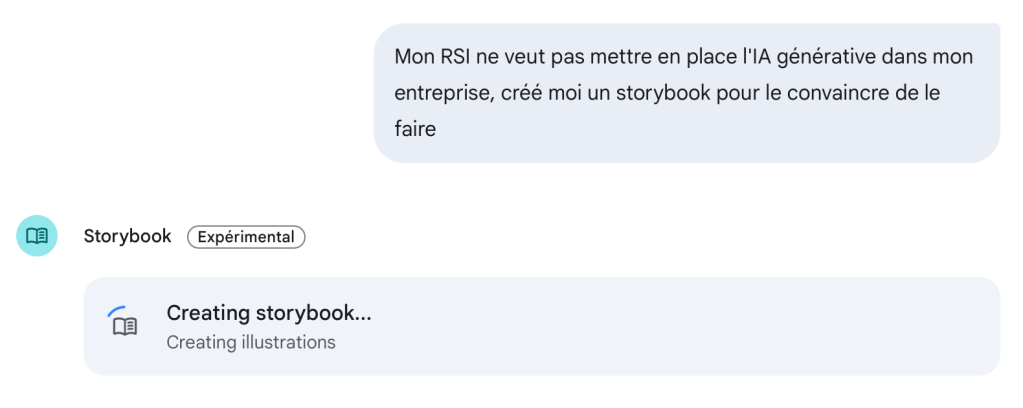The height and width of the screenshot is (408, 1023).
Task: Click the first line starting "Mon RSI"
Action: [683, 56]
